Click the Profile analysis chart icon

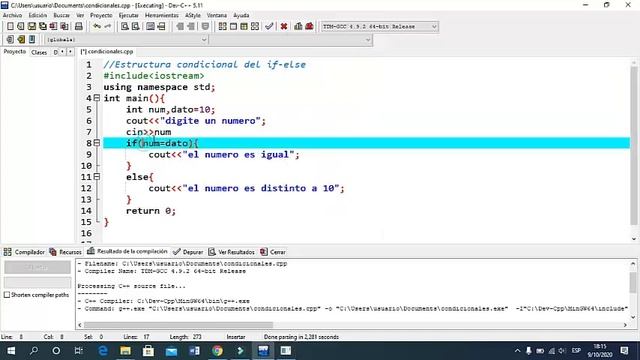[298, 27]
